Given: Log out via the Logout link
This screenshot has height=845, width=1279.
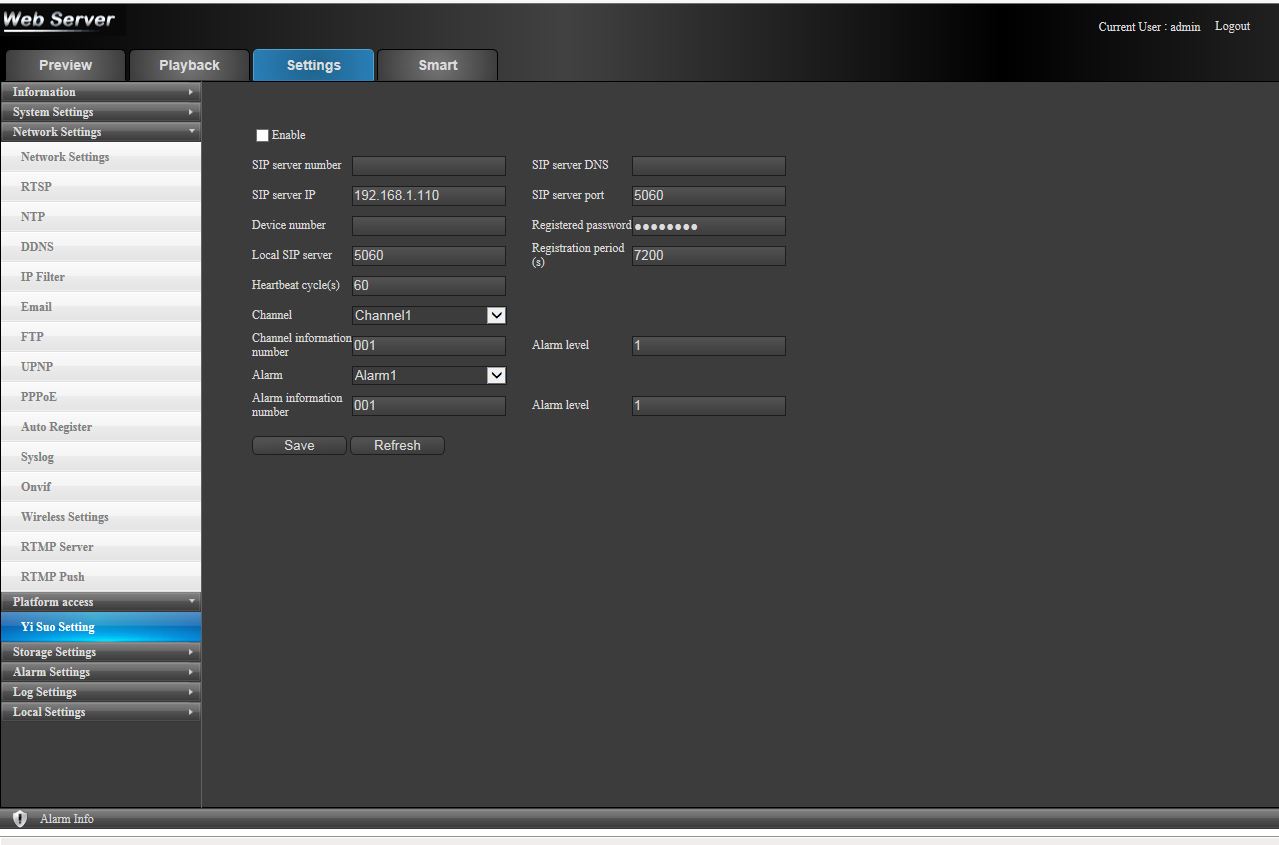Looking at the screenshot, I should [x=1232, y=26].
